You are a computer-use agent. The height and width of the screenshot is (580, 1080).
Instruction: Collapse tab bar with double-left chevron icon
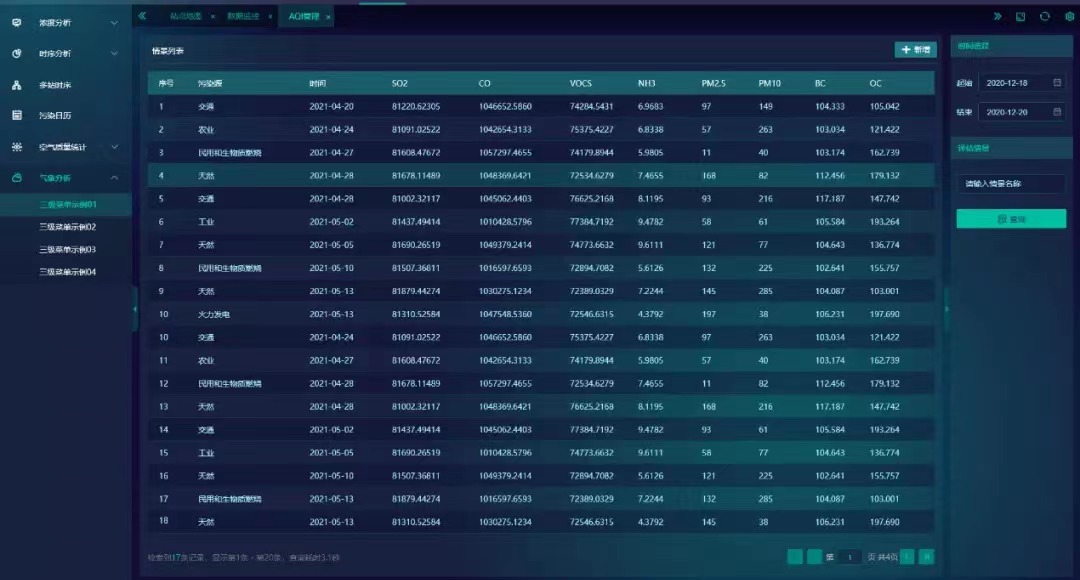(x=142, y=16)
